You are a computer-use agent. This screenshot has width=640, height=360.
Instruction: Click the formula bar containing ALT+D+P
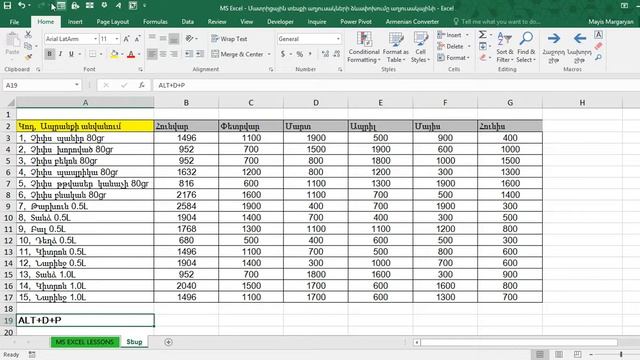pyautogui.click(x=396, y=85)
